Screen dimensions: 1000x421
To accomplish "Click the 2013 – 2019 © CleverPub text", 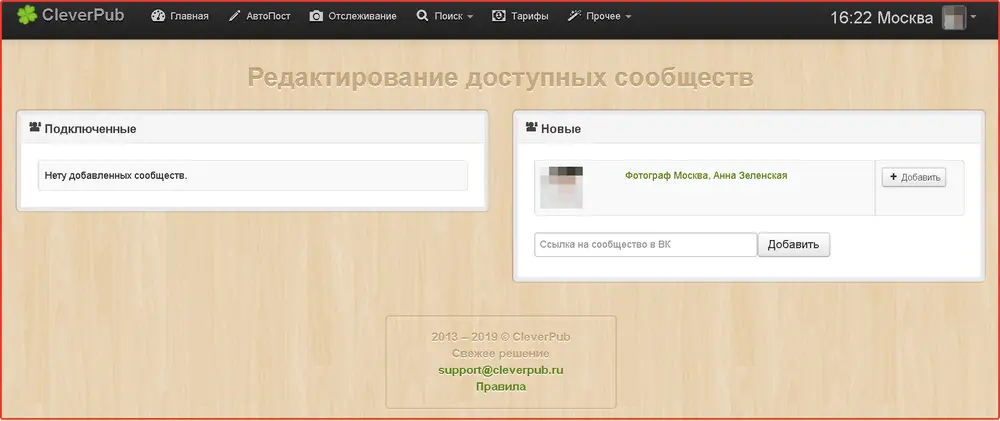I will [501, 337].
